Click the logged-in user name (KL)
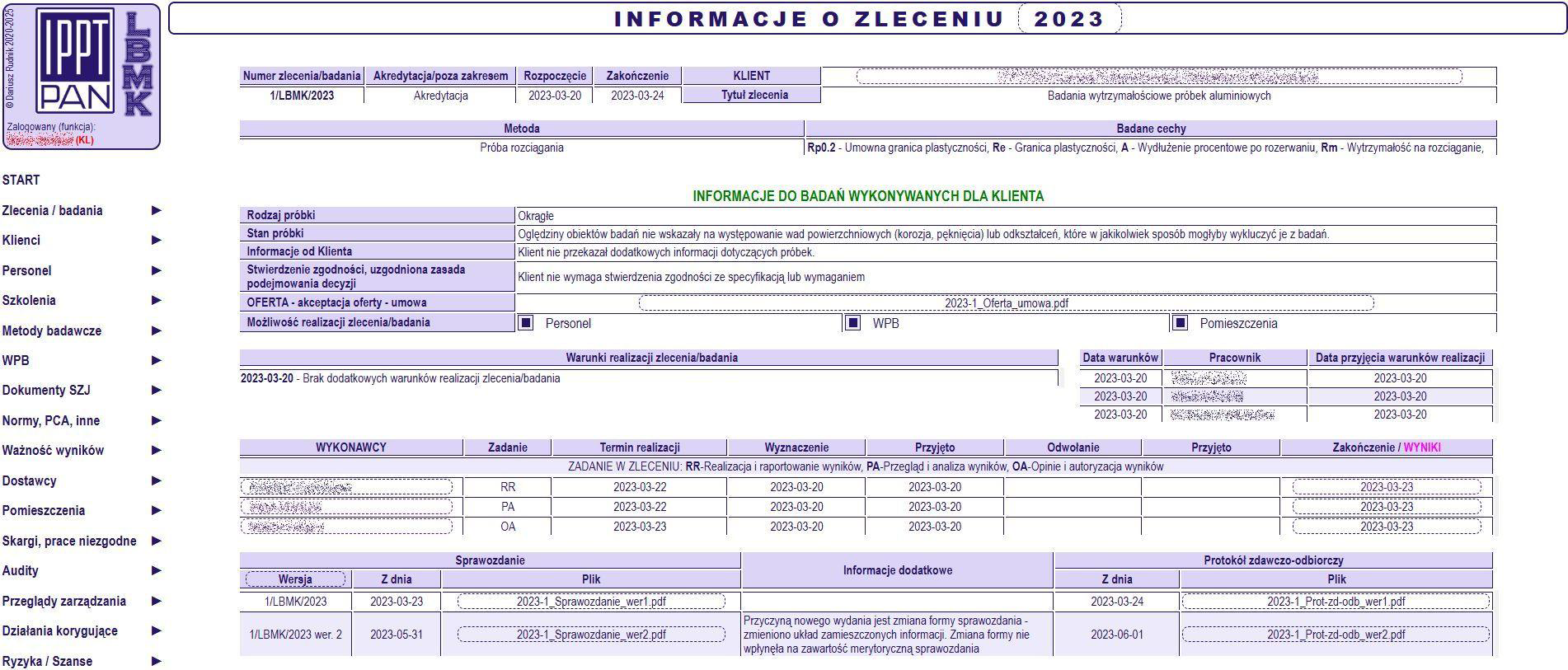Viewport: 1568px width, 670px height. pos(49,140)
